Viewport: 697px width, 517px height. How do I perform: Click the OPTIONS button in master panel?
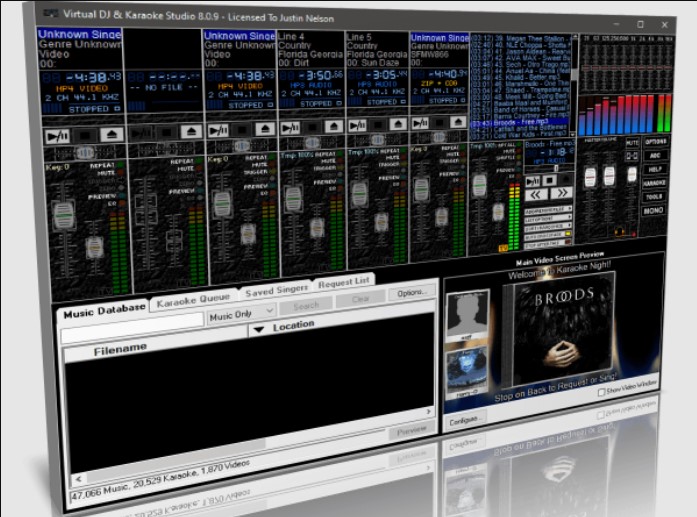point(656,142)
